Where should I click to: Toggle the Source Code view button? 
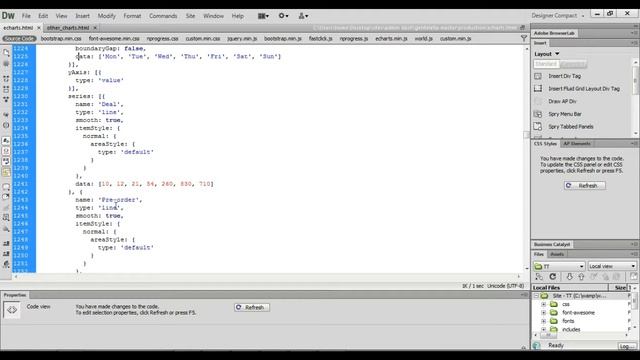19,38
